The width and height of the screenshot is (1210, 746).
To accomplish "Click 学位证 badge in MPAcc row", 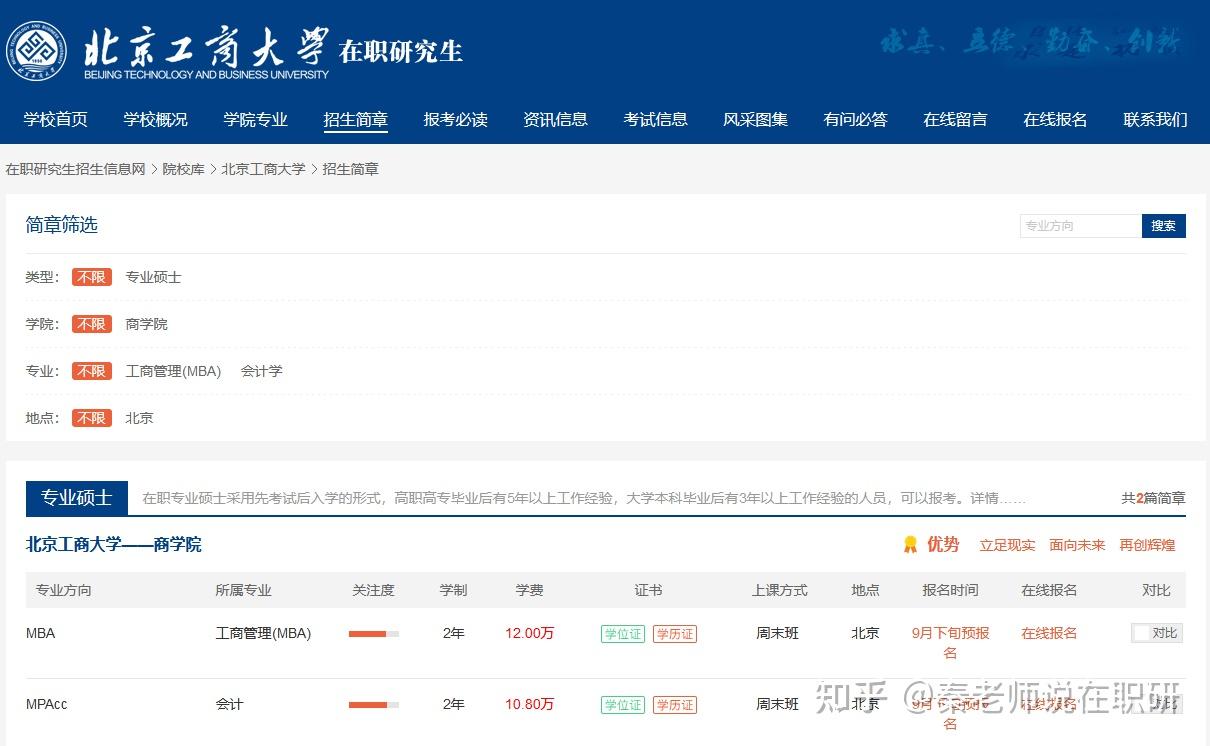I will pos(623,705).
